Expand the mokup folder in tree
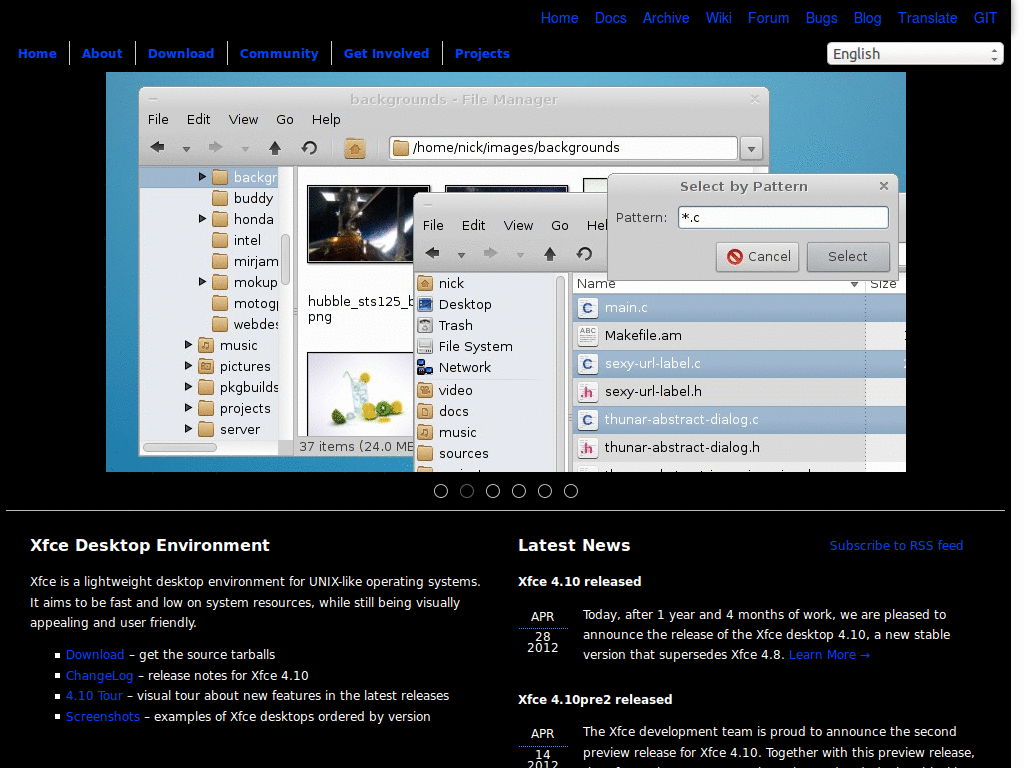The height and width of the screenshot is (768, 1024). tap(202, 281)
